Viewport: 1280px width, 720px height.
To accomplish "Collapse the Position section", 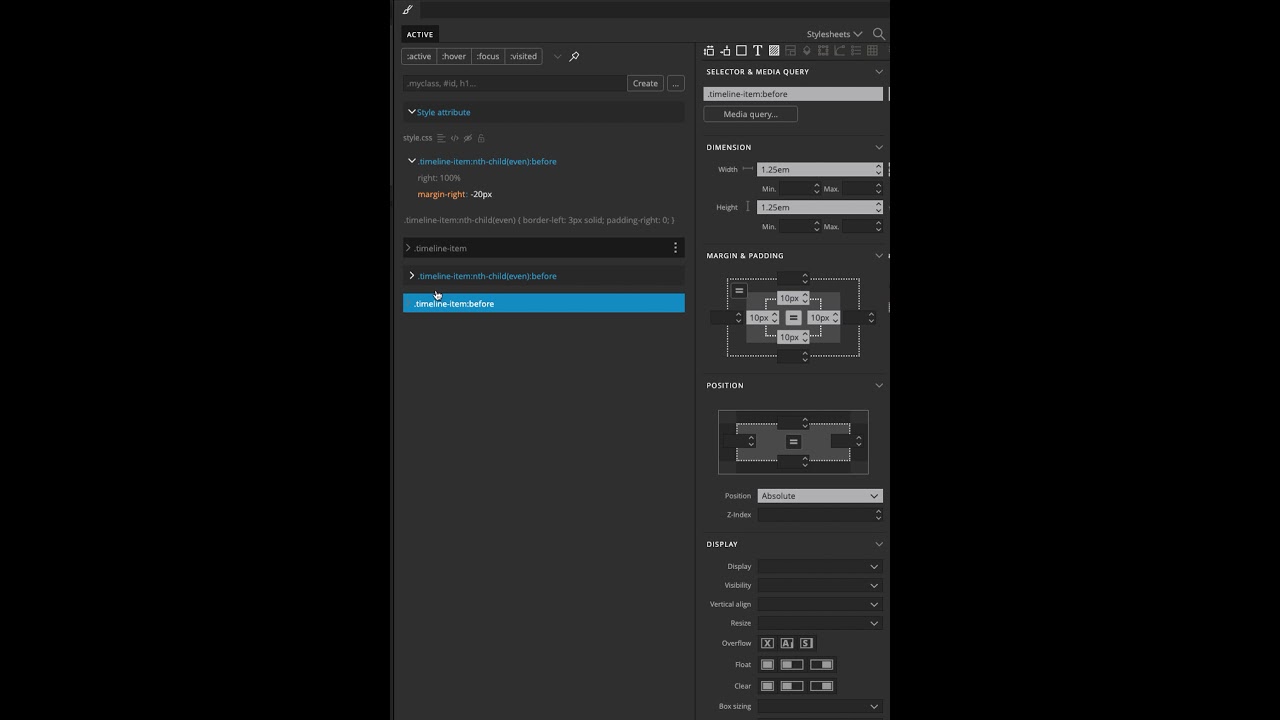I will [879, 385].
